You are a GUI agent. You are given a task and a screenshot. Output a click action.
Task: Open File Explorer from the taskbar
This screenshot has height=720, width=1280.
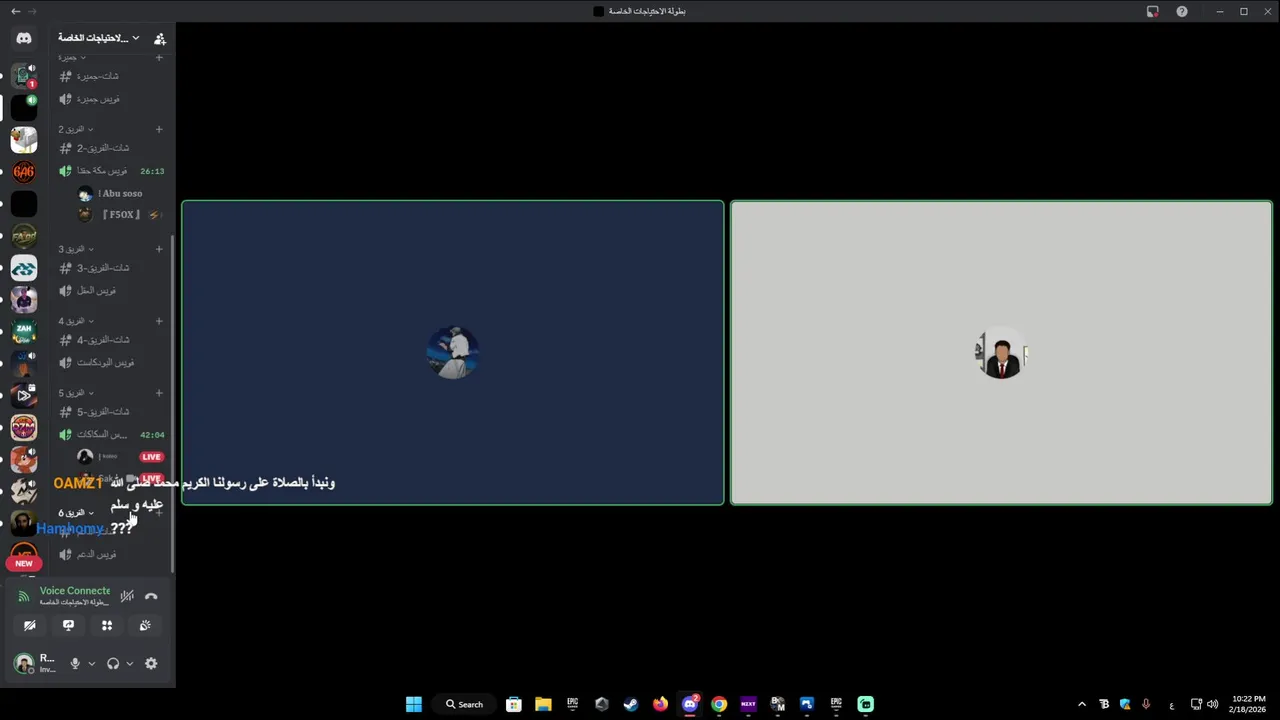(x=543, y=704)
